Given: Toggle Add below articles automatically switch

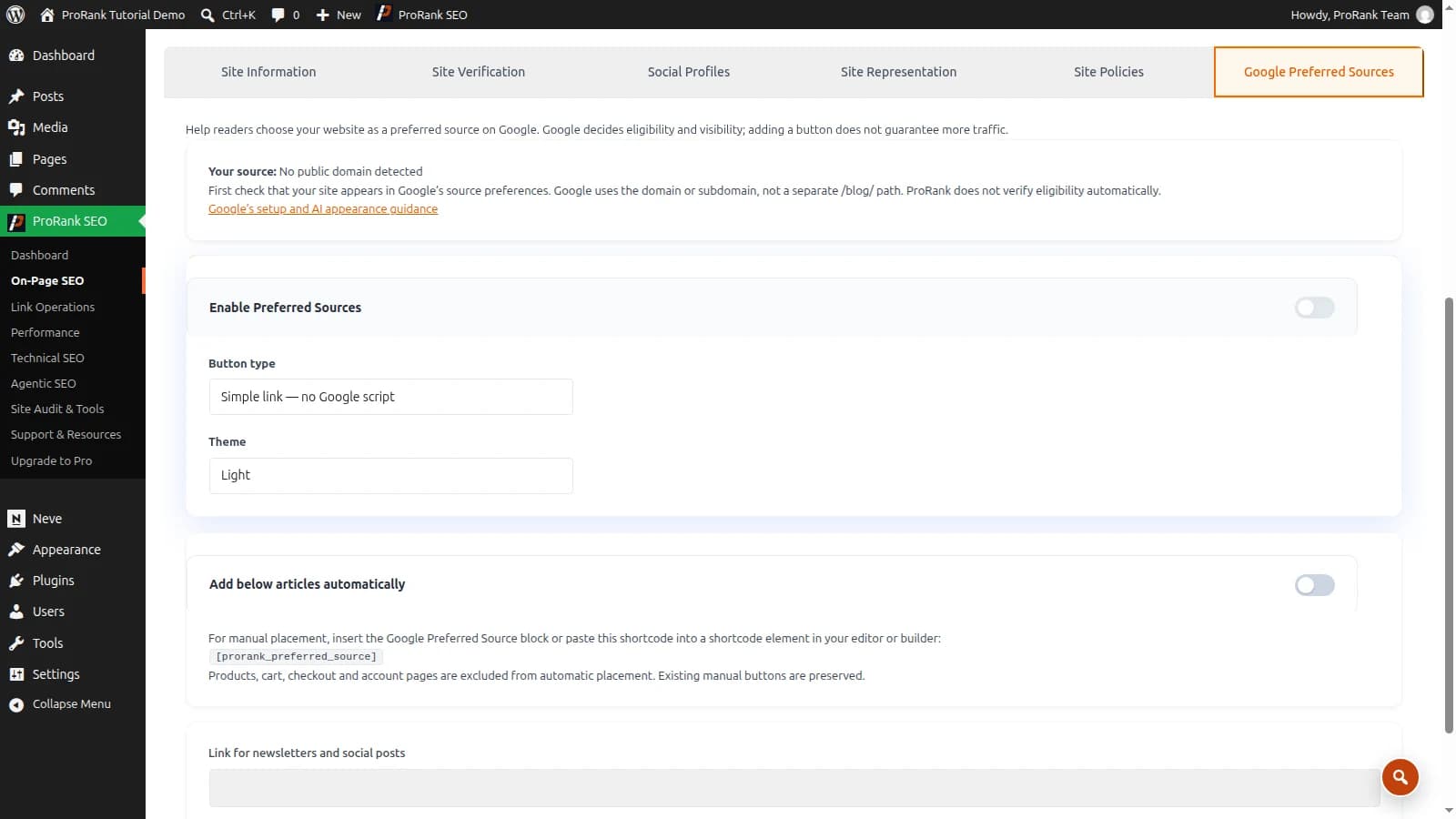Looking at the screenshot, I should (1314, 585).
